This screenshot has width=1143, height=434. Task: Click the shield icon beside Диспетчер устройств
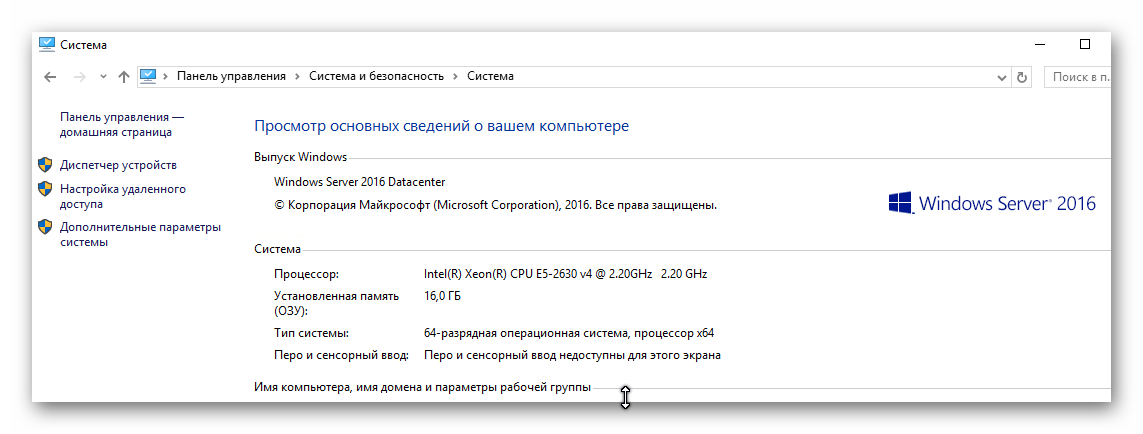pyautogui.click(x=45, y=165)
